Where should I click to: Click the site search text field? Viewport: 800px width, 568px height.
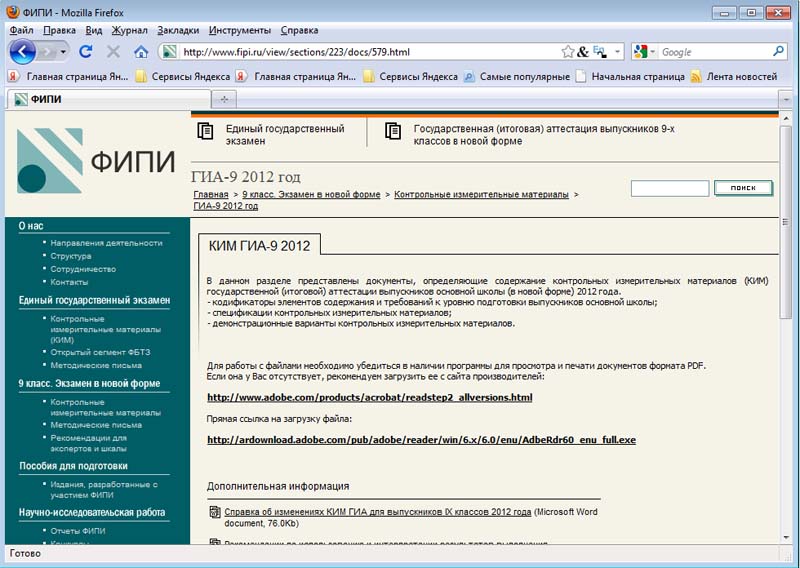670,188
